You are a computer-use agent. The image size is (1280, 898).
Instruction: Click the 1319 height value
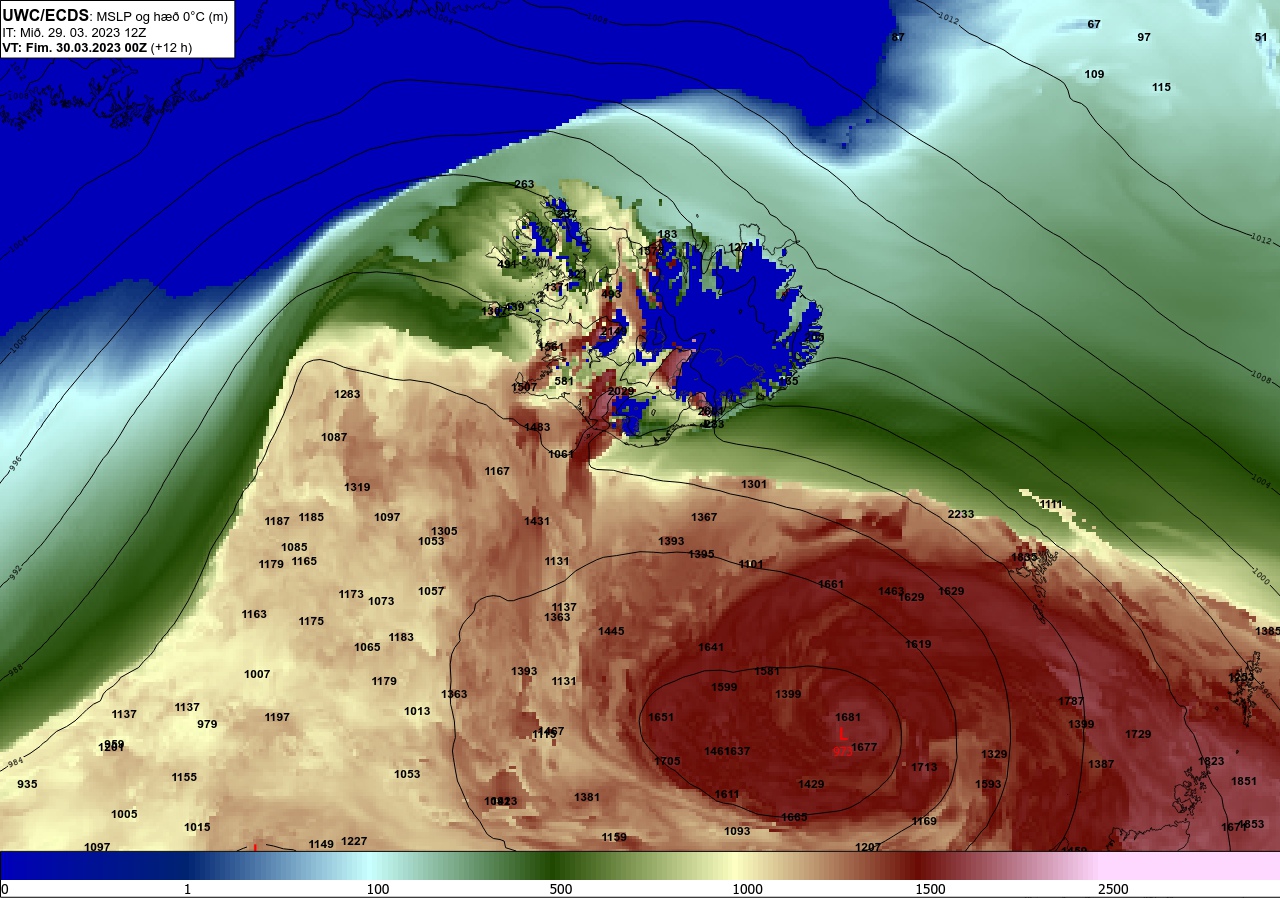(357, 487)
